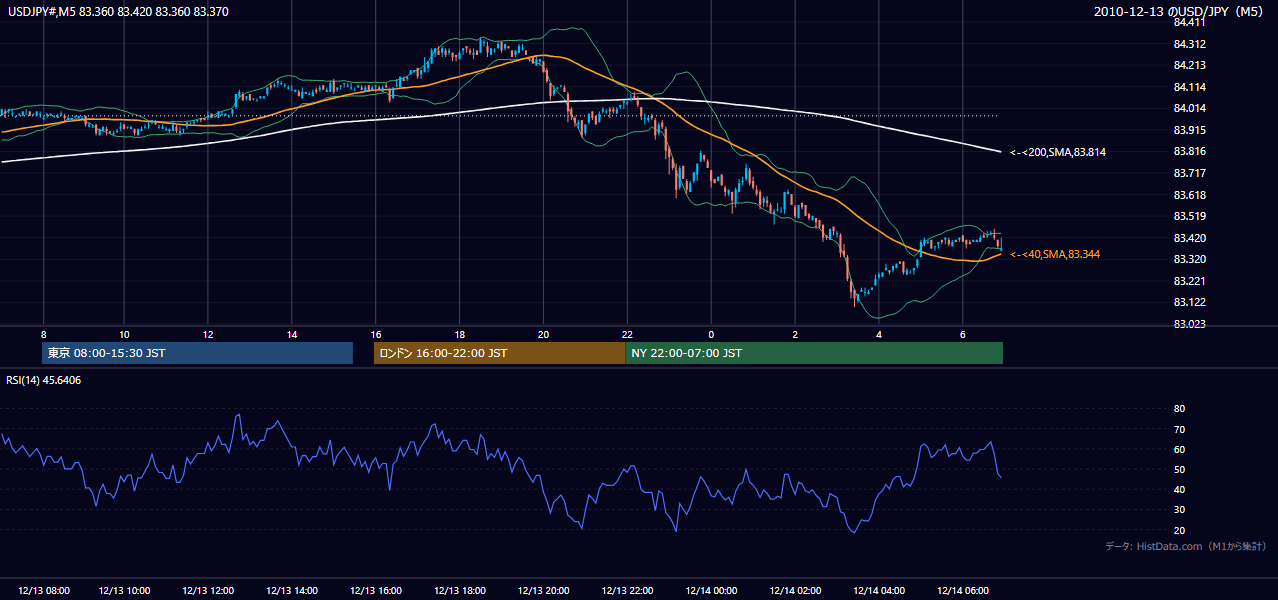1278x600 pixels.
Task: Click price axis value 84.213
Action: coord(1190,65)
